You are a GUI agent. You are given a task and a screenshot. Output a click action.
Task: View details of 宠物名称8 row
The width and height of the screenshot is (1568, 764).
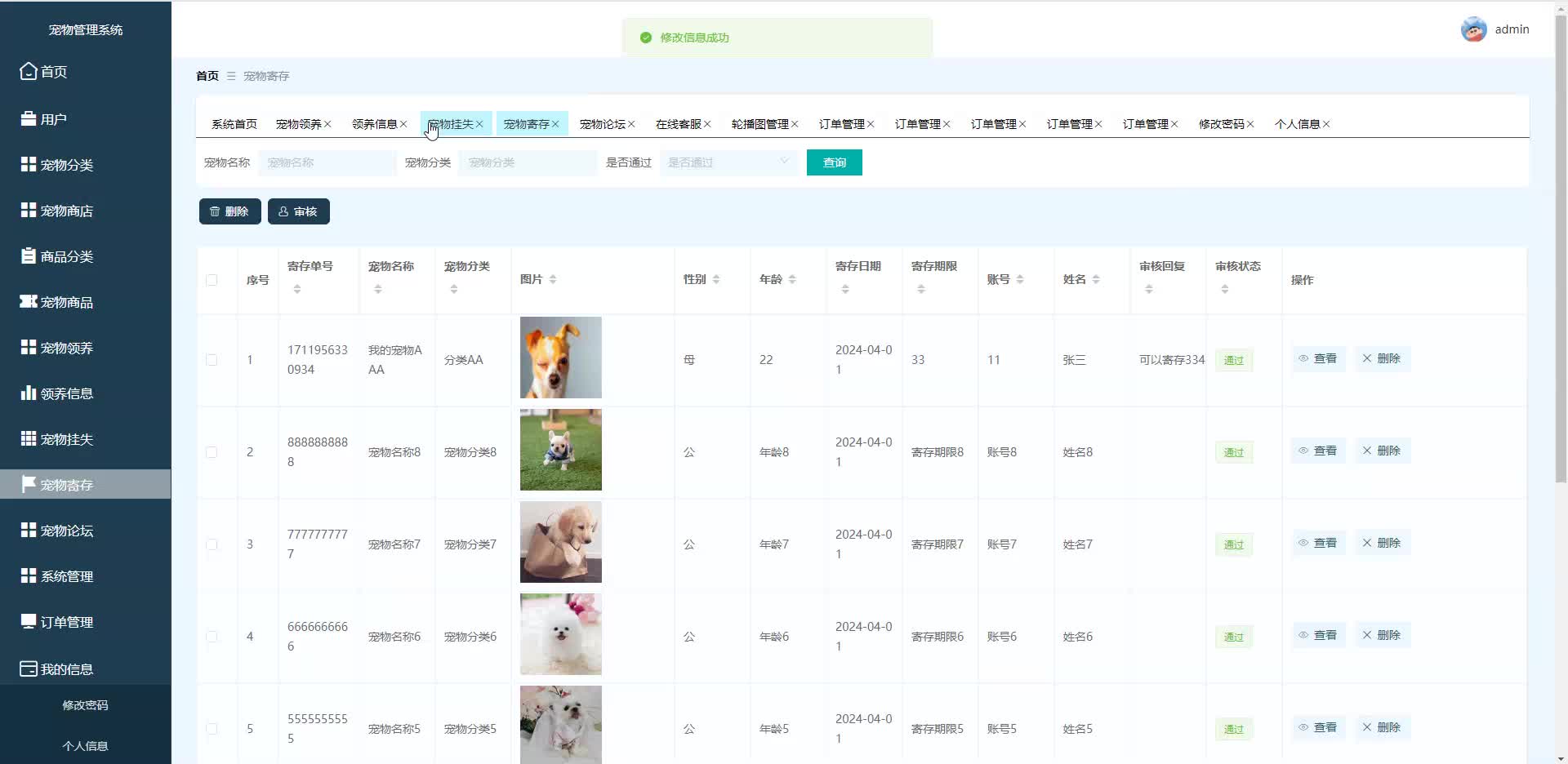click(x=1318, y=451)
